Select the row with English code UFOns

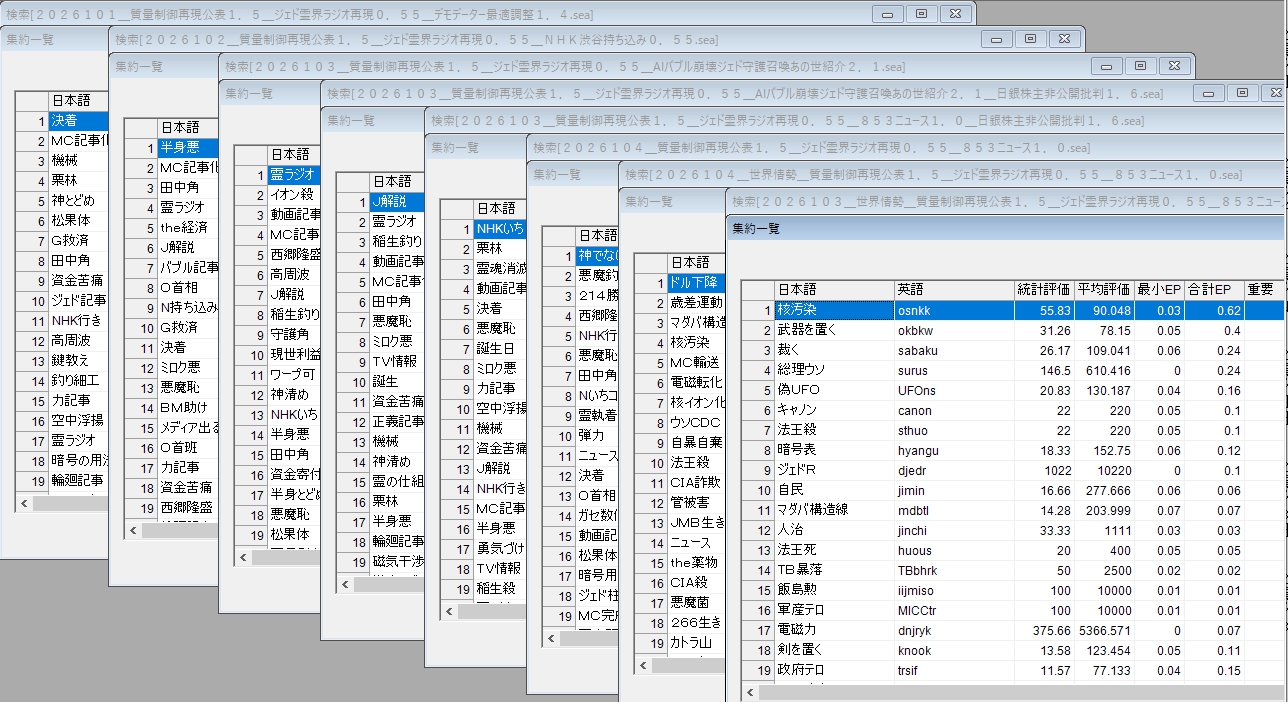(916, 390)
